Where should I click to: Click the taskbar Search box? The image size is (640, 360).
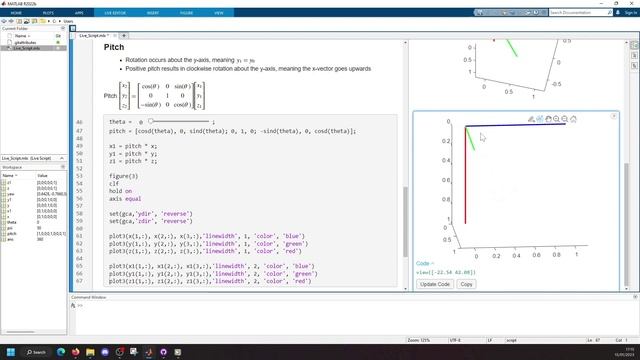36,352
